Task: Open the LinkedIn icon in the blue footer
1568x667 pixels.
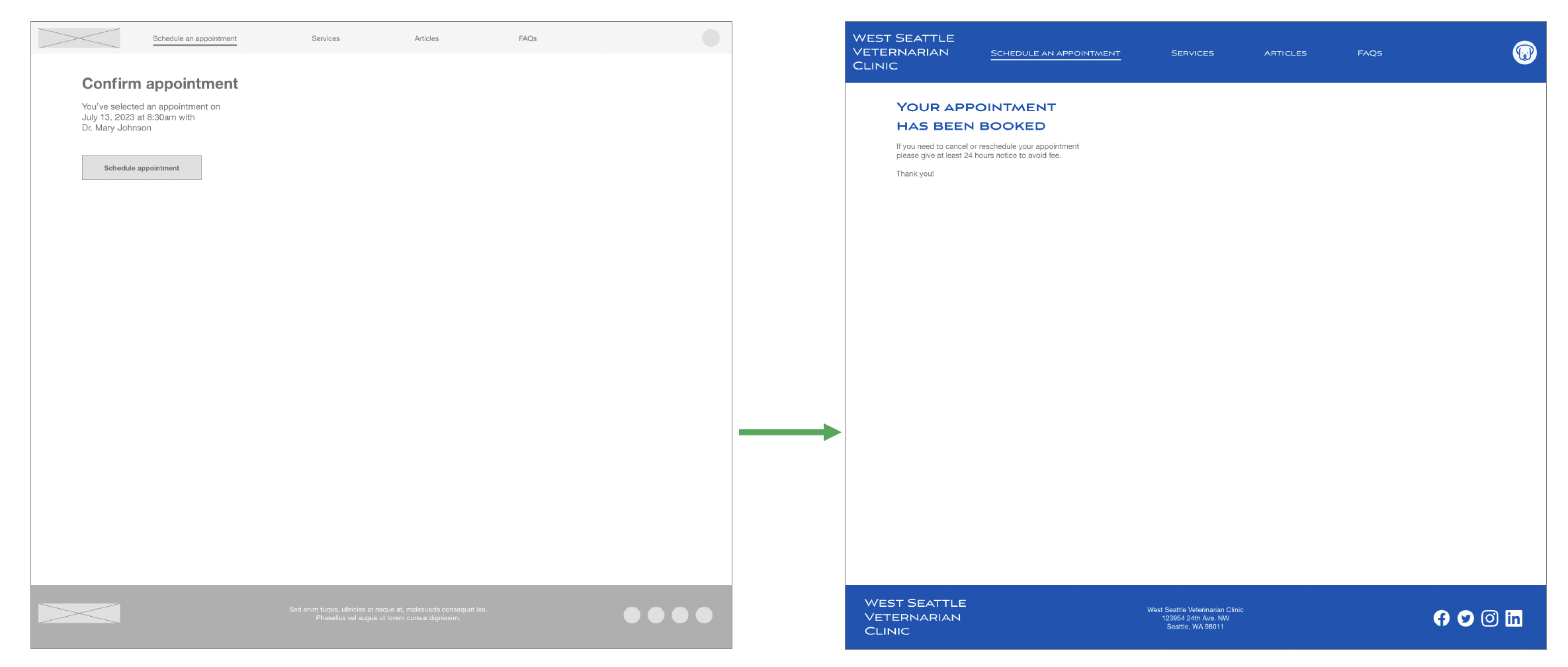Action: [1514, 618]
